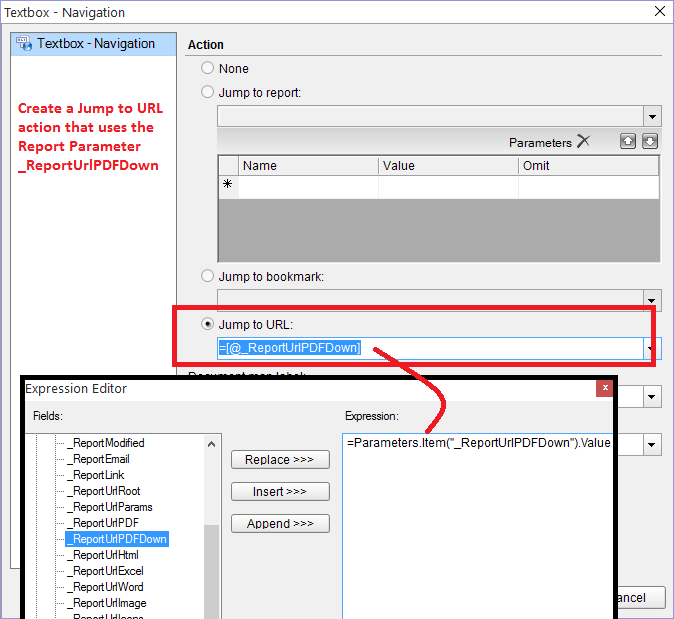The height and width of the screenshot is (619, 674).
Task: Select the None action radio button
Action: click(x=207, y=68)
